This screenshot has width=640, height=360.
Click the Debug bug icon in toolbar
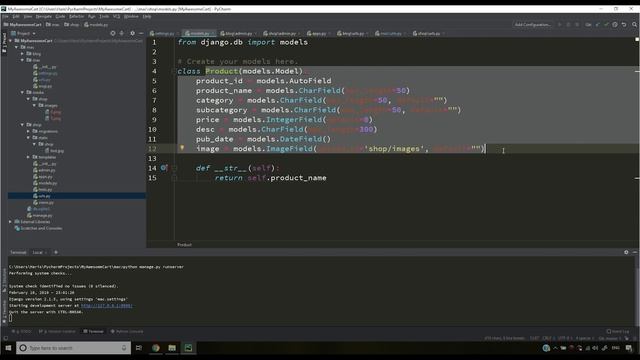click(568, 24)
